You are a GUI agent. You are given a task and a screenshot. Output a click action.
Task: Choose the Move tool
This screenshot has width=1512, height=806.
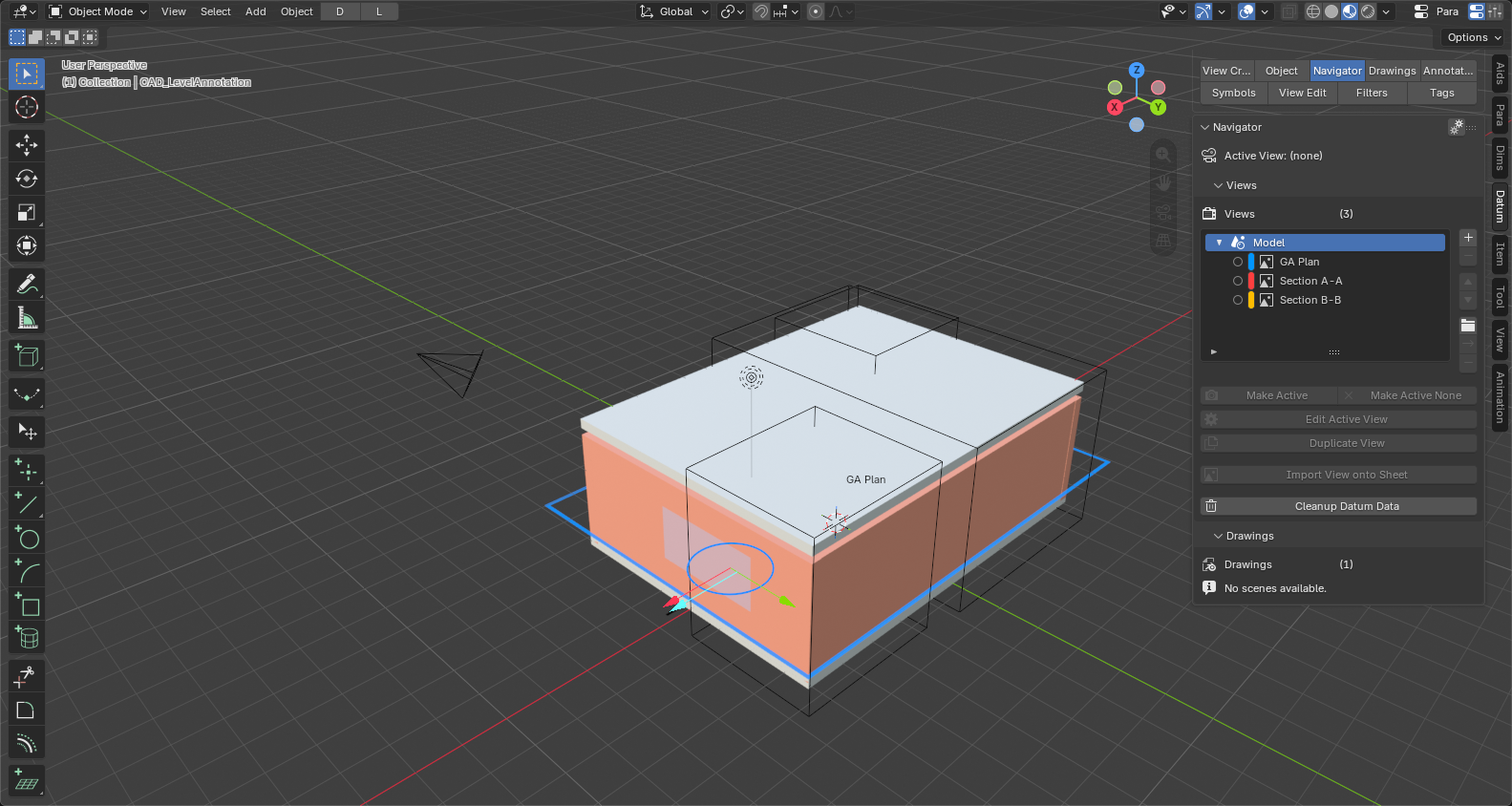click(27, 145)
